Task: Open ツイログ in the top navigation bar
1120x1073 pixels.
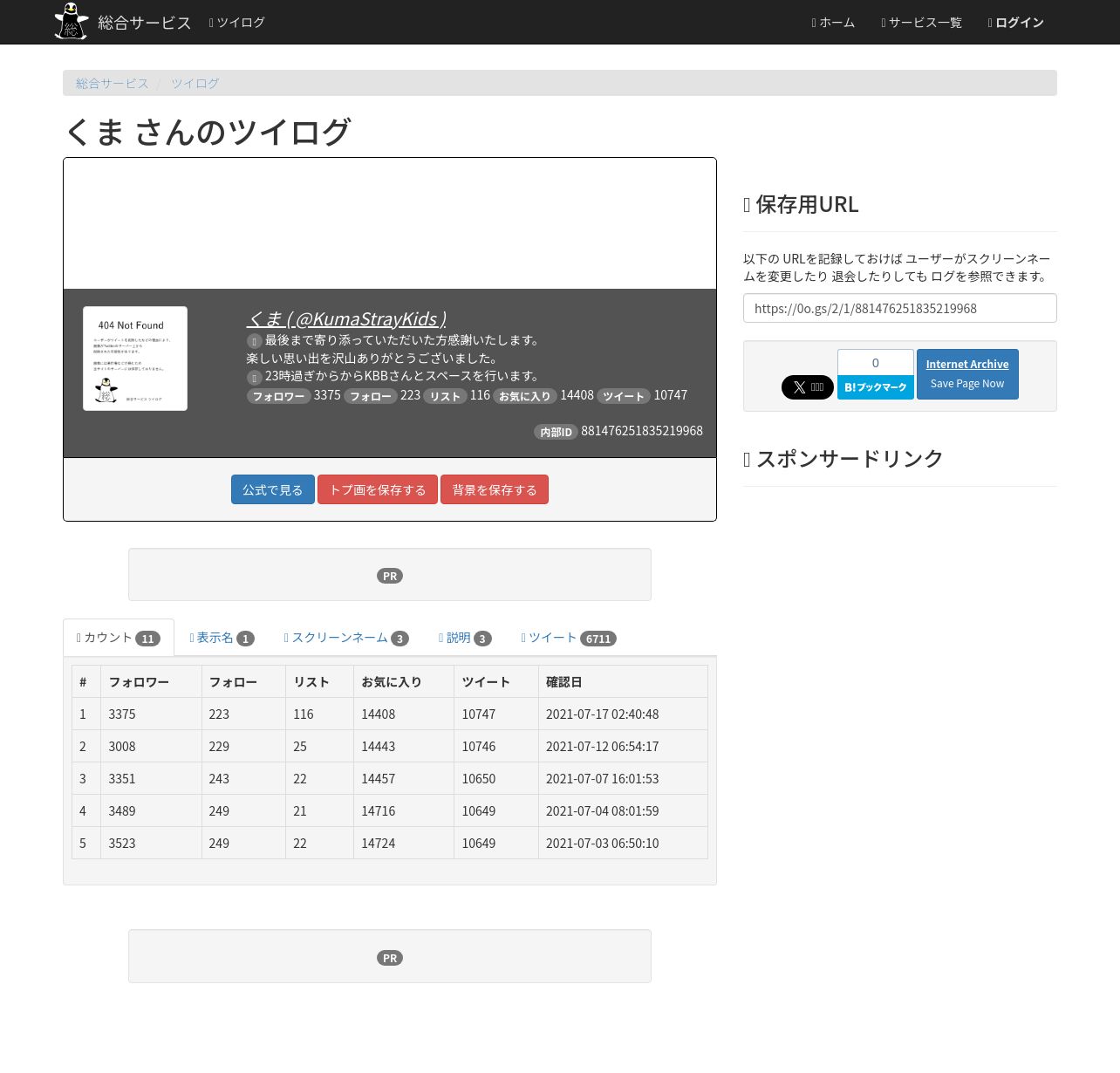Action: click(x=236, y=23)
